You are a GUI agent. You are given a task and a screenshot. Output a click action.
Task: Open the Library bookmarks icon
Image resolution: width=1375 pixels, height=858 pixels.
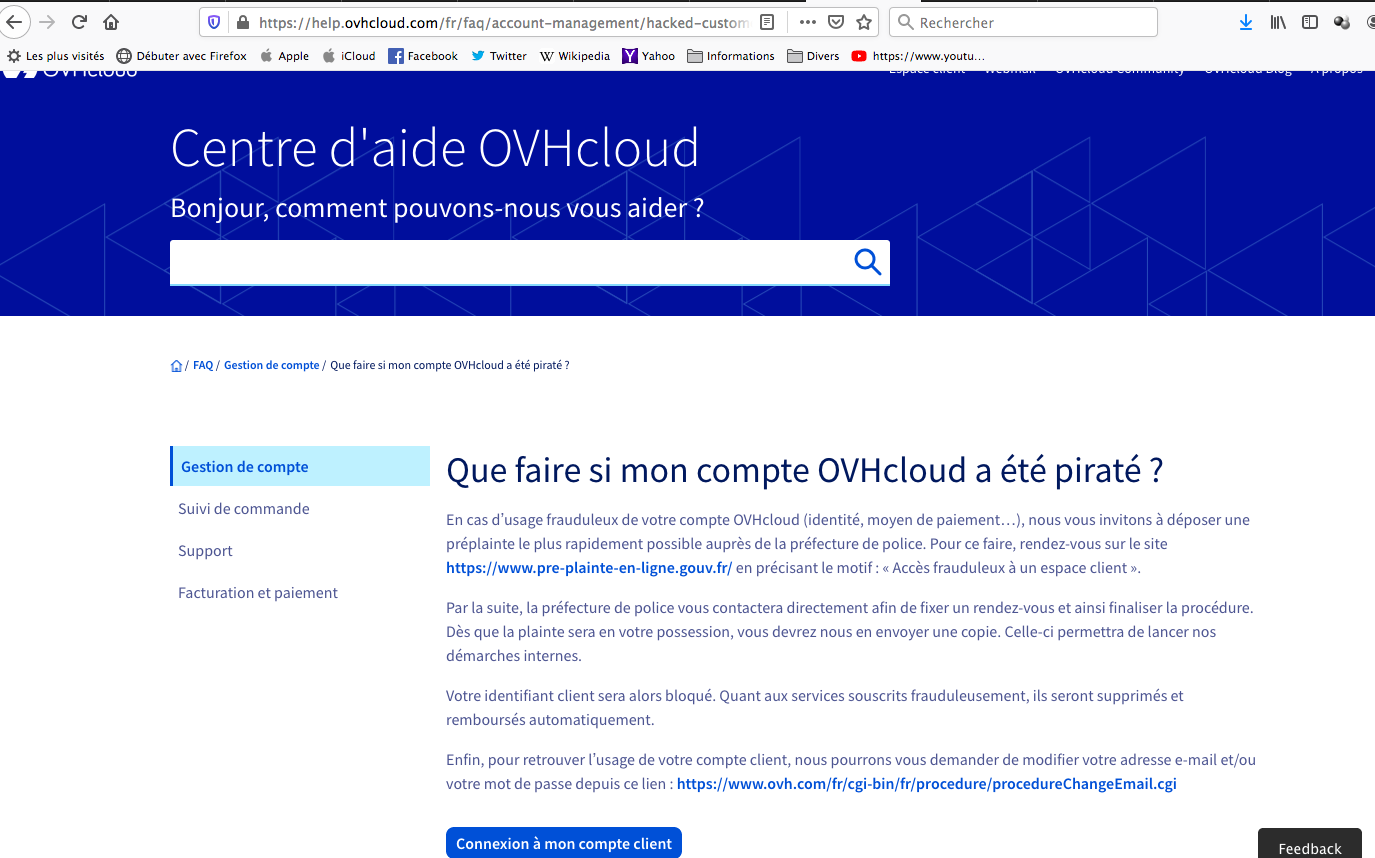tap(1278, 22)
